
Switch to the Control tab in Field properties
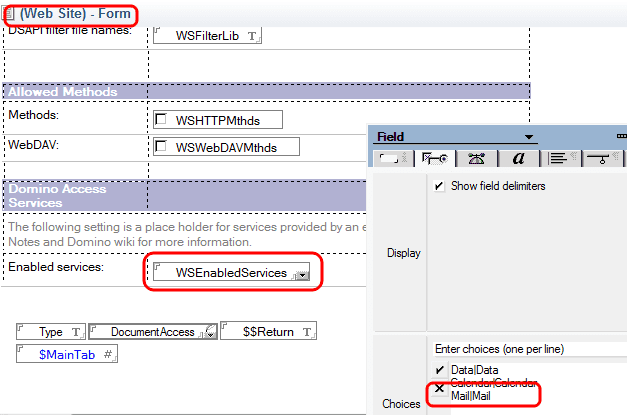click(433, 157)
